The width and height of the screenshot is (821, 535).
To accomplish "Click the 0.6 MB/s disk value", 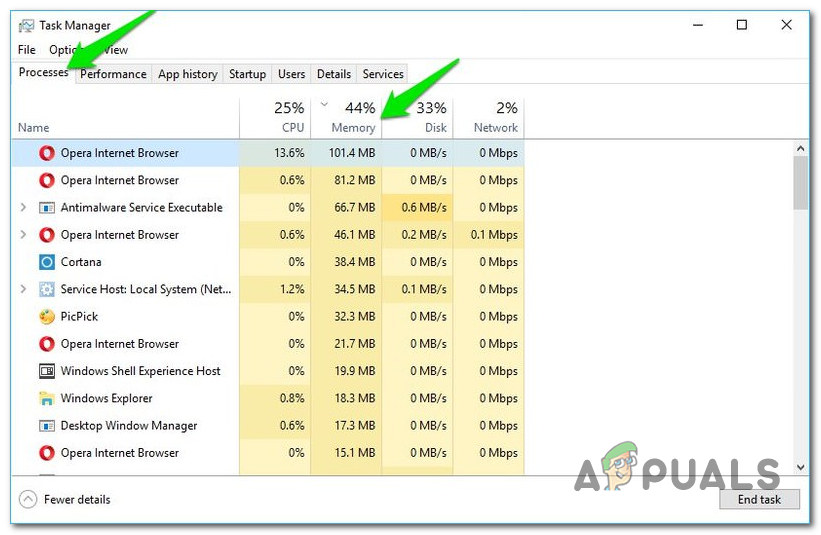I will click(x=424, y=208).
